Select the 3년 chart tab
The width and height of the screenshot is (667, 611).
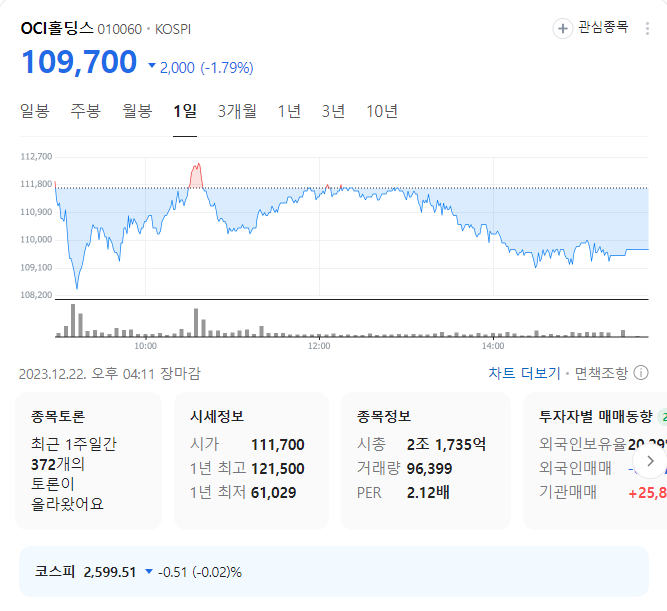click(333, 111)
